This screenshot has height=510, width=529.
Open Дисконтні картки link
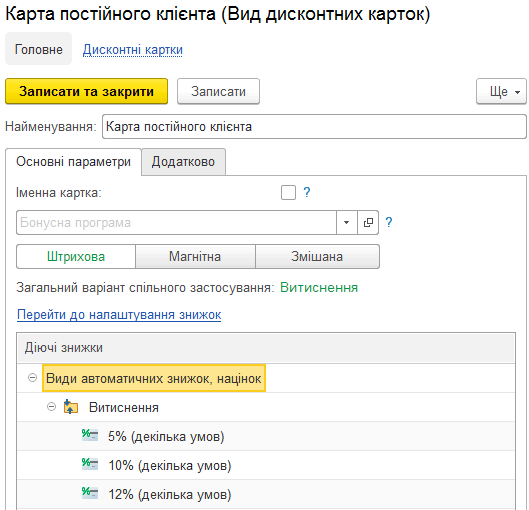pyautogui.click(x=133, y=50)
